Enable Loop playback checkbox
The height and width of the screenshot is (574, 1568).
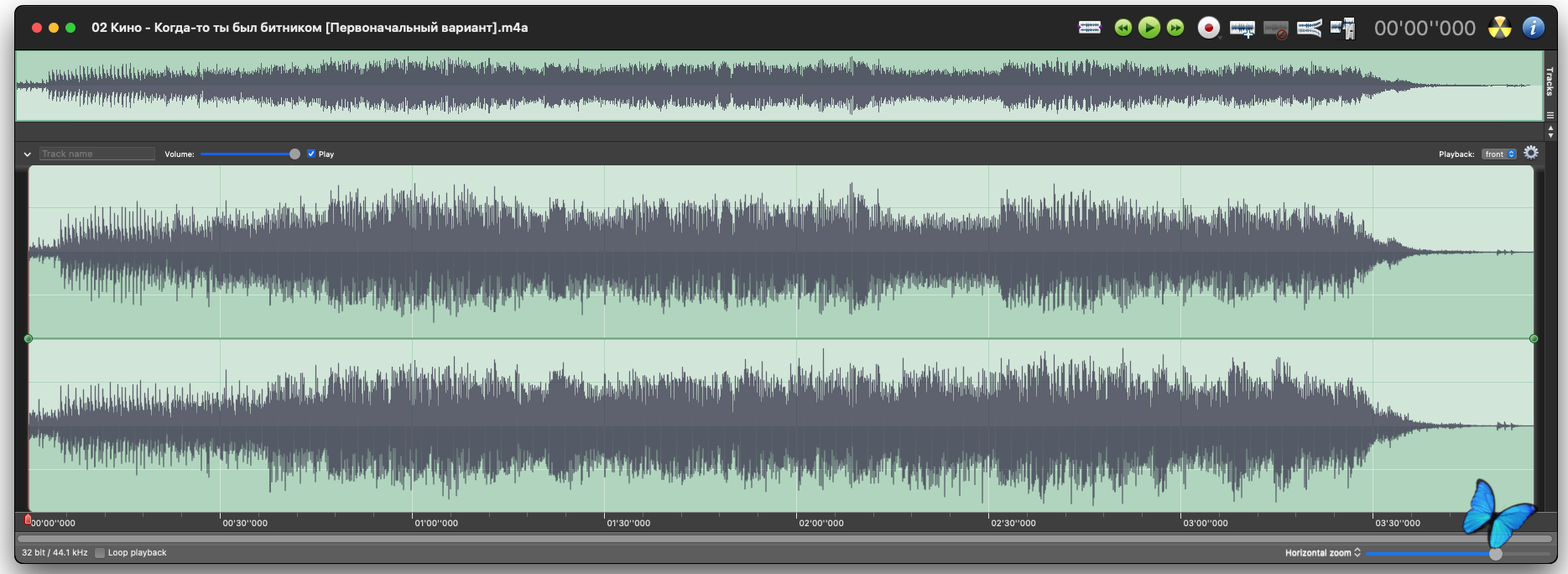(100, 553)
